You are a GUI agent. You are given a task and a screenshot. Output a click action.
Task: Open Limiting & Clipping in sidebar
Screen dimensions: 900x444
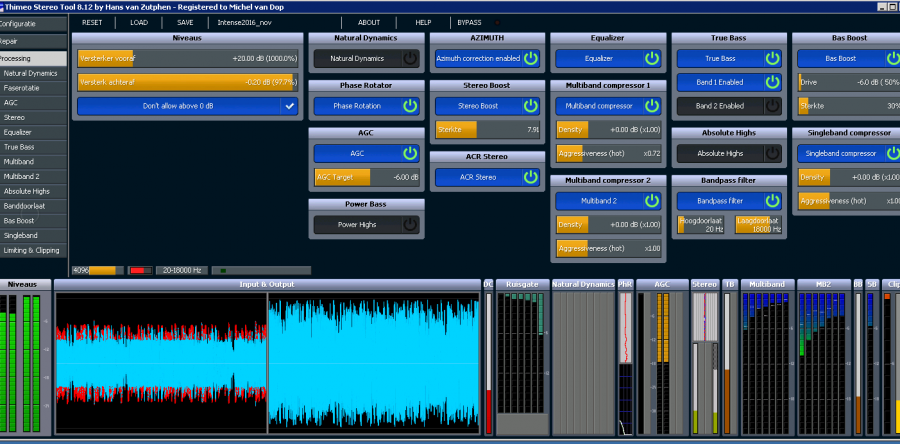click(x=33, y=251)
